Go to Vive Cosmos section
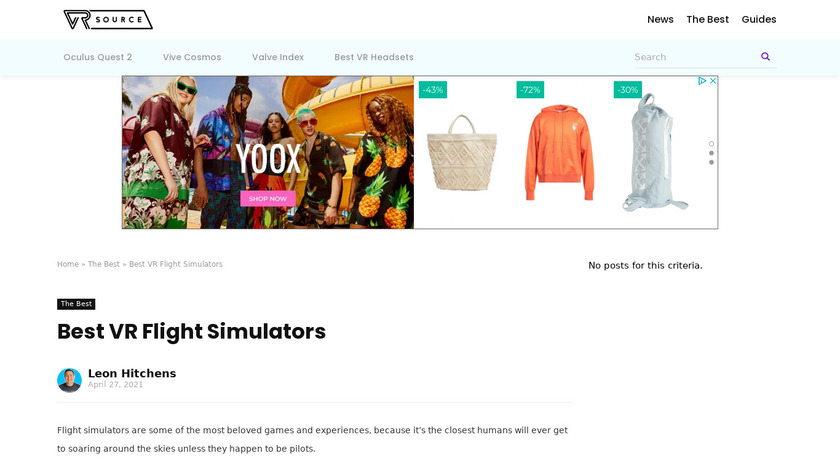 click(192, 57)
